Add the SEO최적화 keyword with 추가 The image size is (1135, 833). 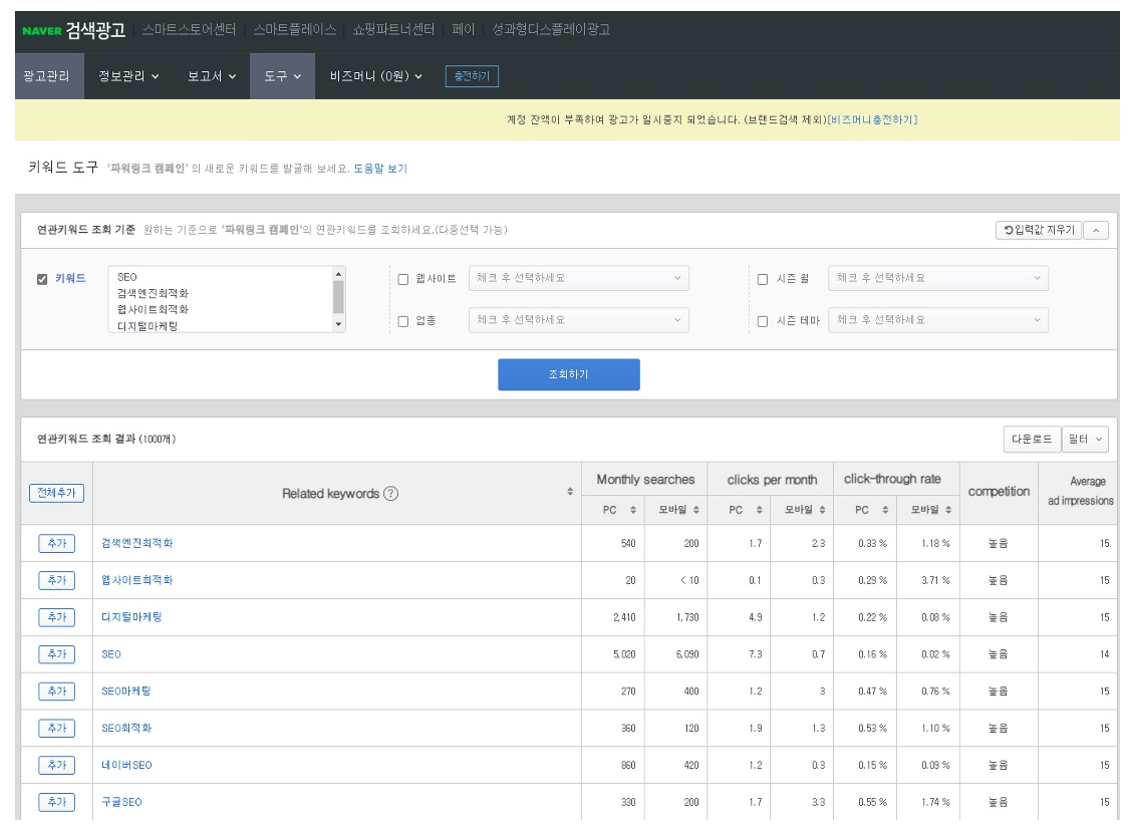pos(56,728)
